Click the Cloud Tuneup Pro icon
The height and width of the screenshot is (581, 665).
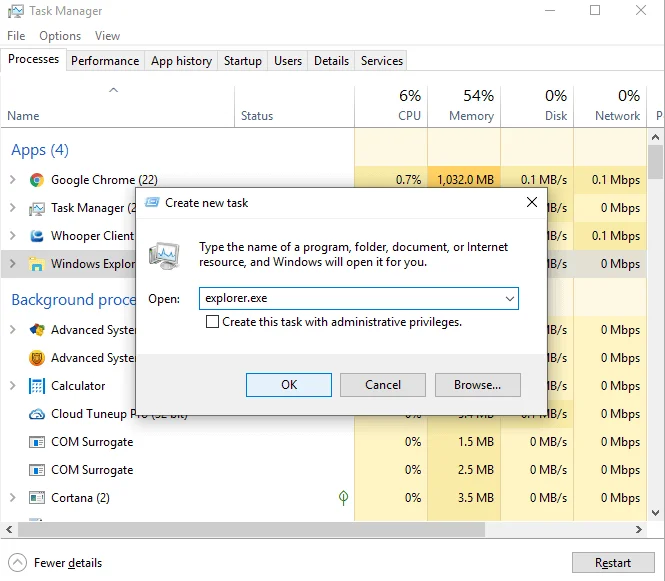click(37, 414)
